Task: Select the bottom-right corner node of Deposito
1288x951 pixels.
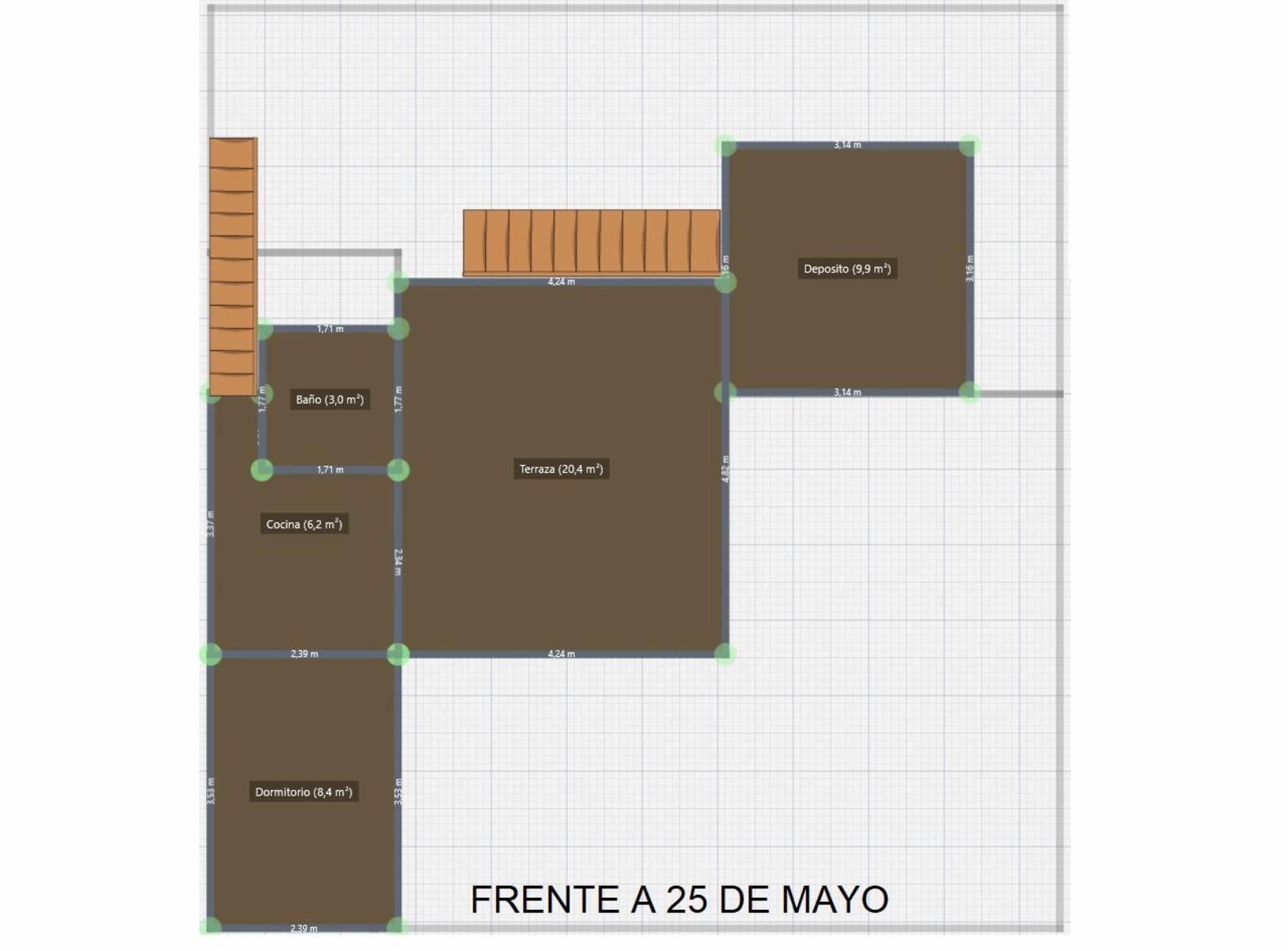Action: (x=970, y=392)
